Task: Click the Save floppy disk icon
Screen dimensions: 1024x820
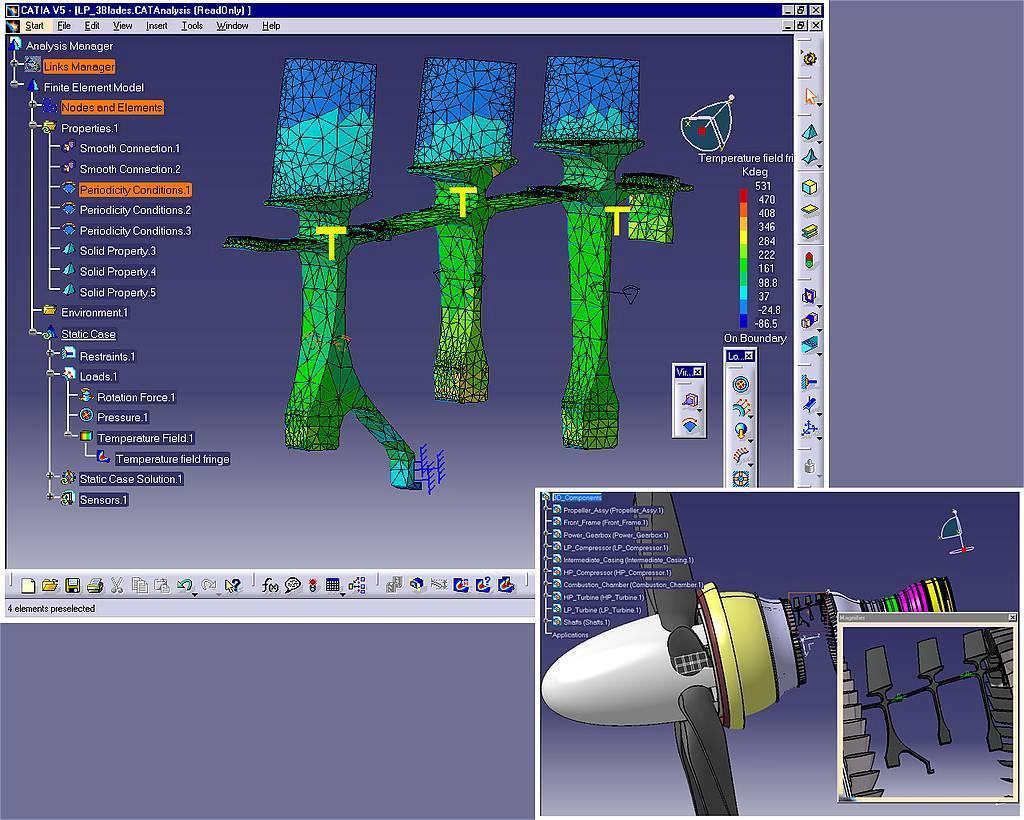Action: tap(72, 585)
